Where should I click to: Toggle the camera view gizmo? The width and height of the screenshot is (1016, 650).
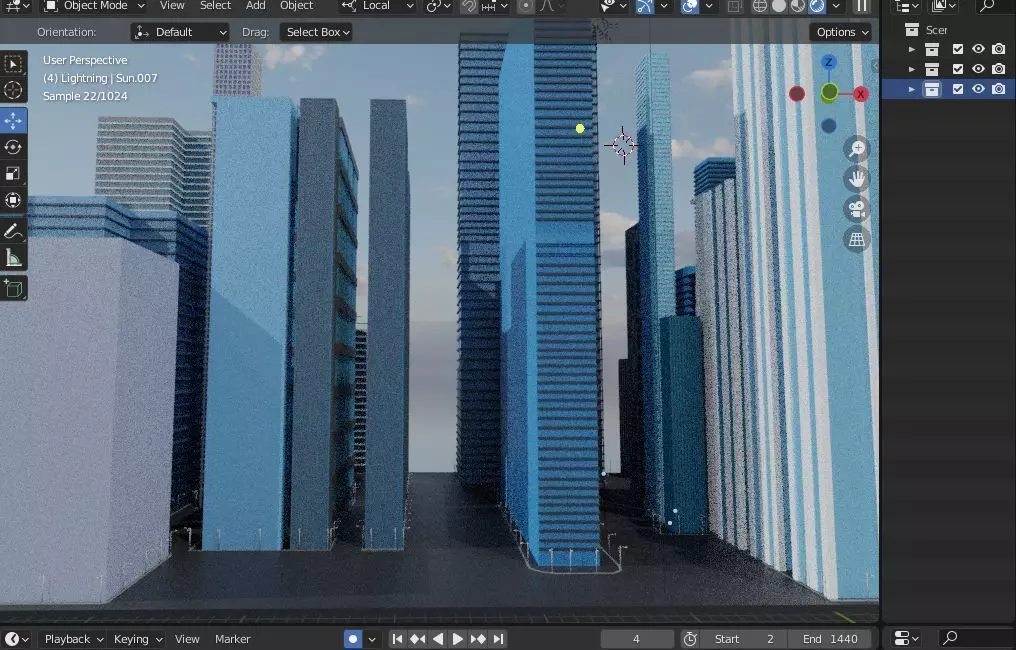pyautogui.click(x=857, y=209)
